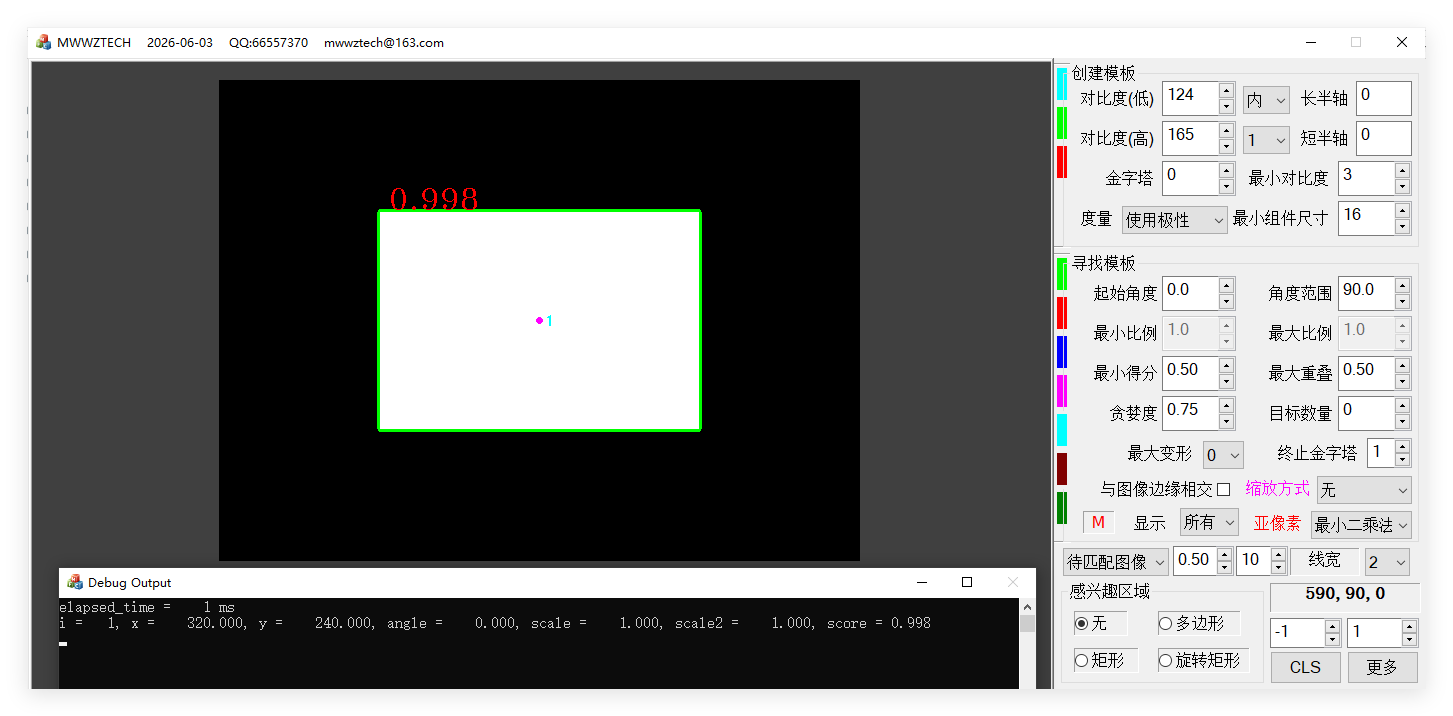
Task: Click the Debug Output window icon
Action: coord(75,582)
